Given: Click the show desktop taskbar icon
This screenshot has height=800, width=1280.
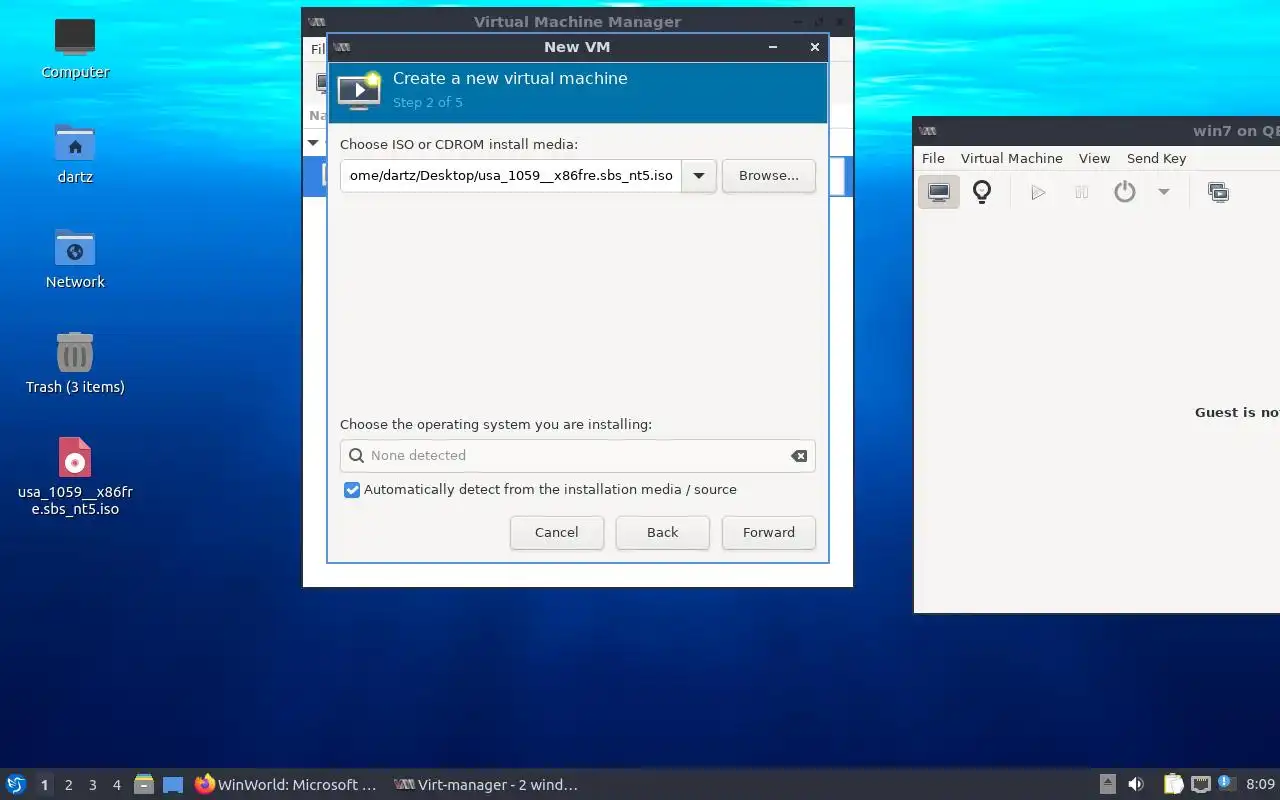Looking at the screenshot, I should tap(173, 785).
